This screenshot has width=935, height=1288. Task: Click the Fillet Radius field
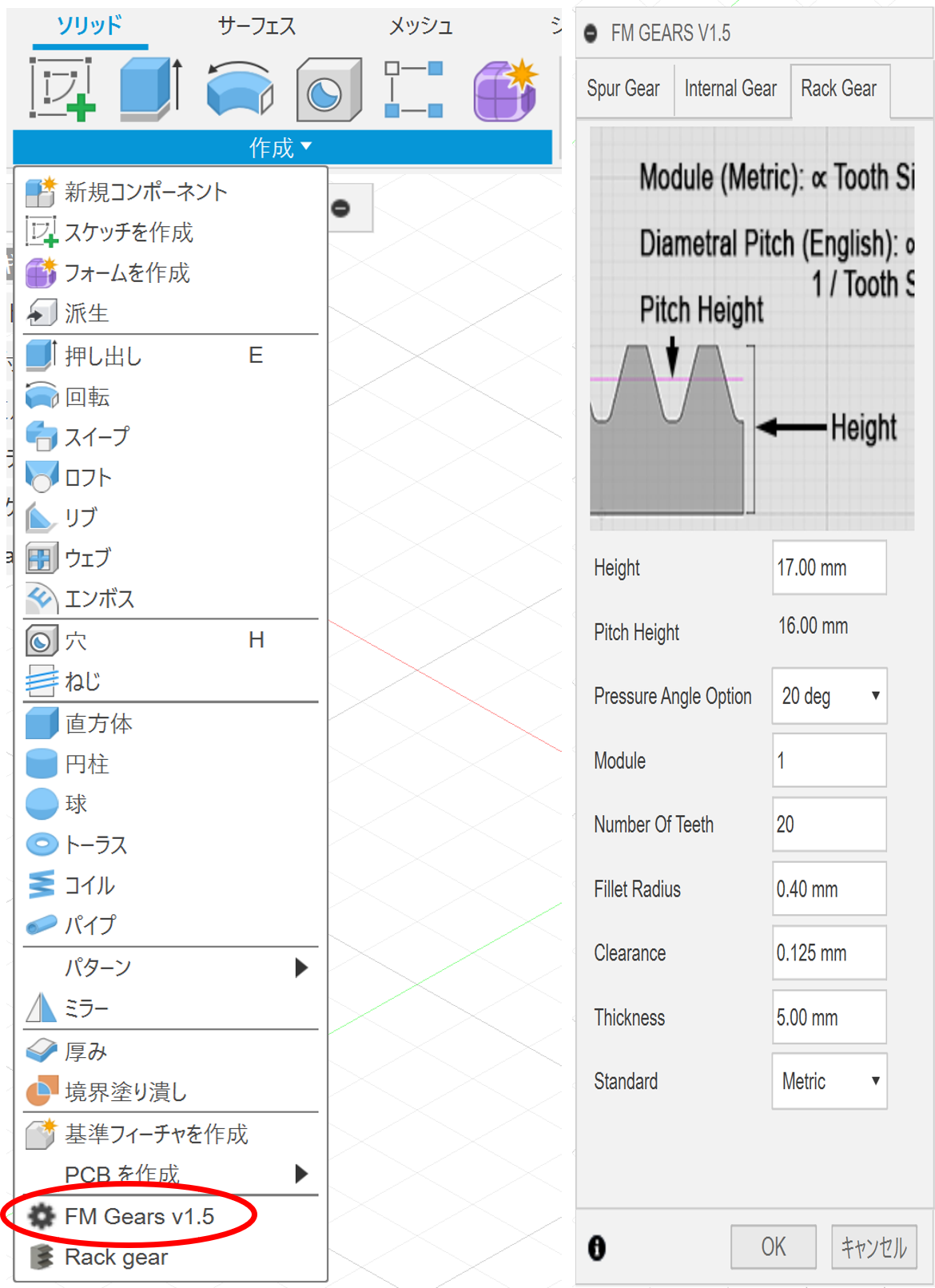pyautogui.click(x=830, y=888)
